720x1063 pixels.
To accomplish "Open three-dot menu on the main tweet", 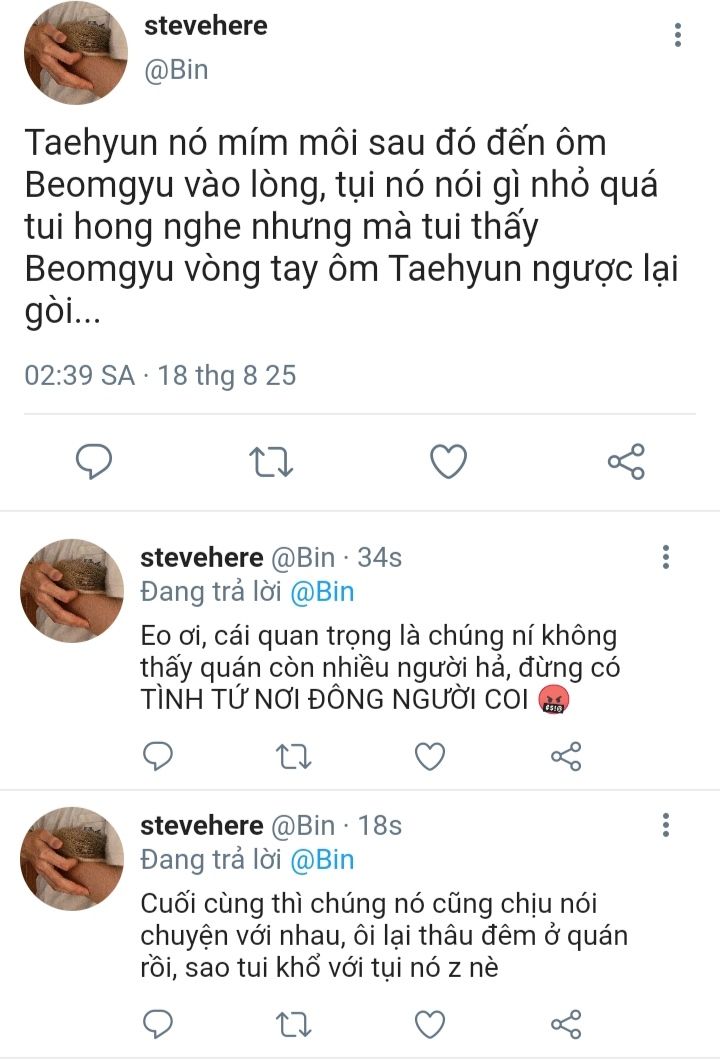I will coord(677,35).
